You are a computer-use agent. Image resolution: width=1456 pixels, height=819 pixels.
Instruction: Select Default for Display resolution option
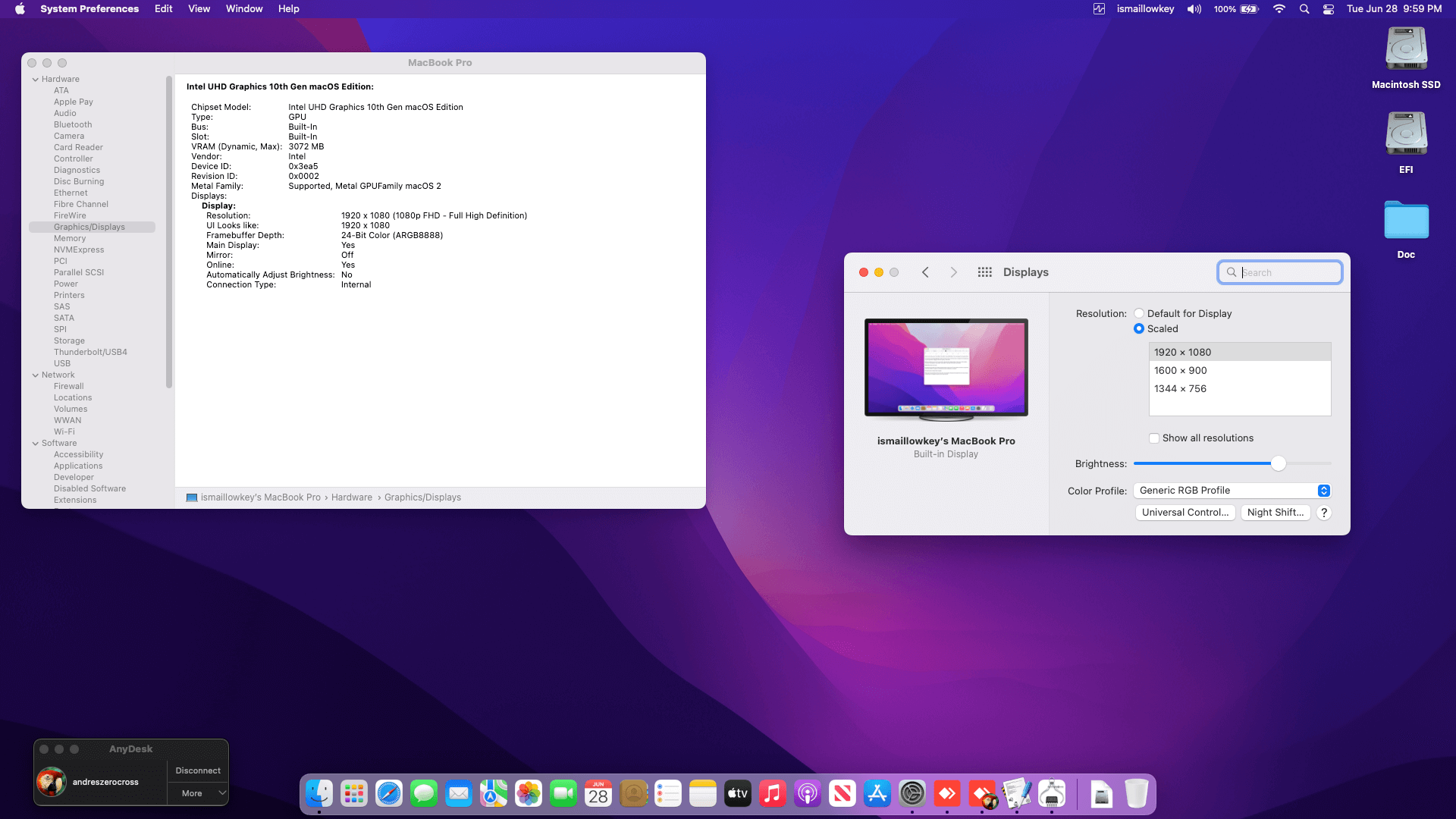(x=1139, y=313)
